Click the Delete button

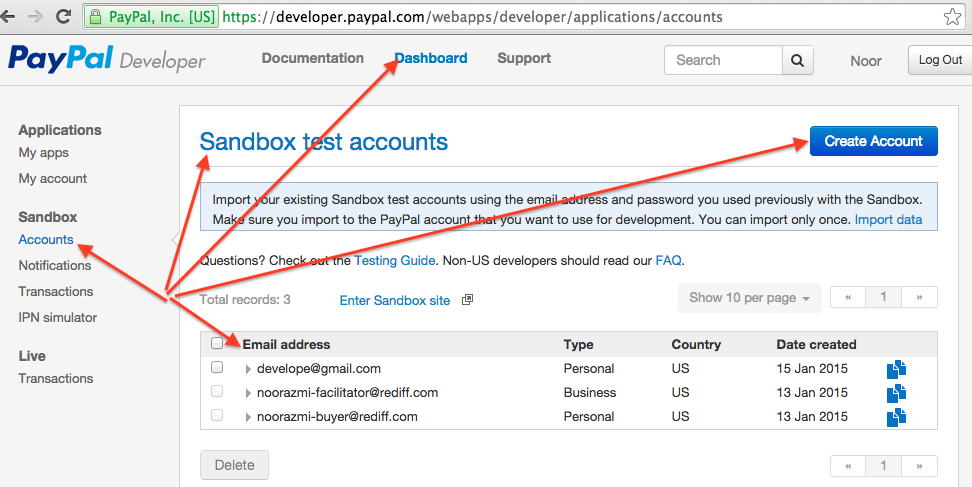pyautogui.click(x=234, y=465)
